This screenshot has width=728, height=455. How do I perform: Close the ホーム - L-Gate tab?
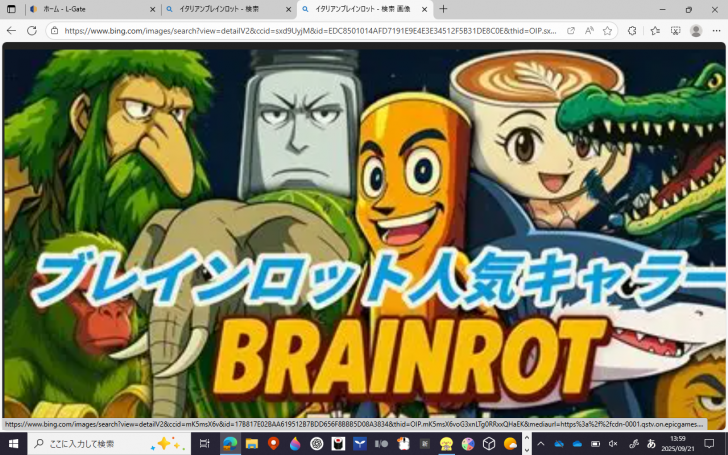click(x=152, y=9)
